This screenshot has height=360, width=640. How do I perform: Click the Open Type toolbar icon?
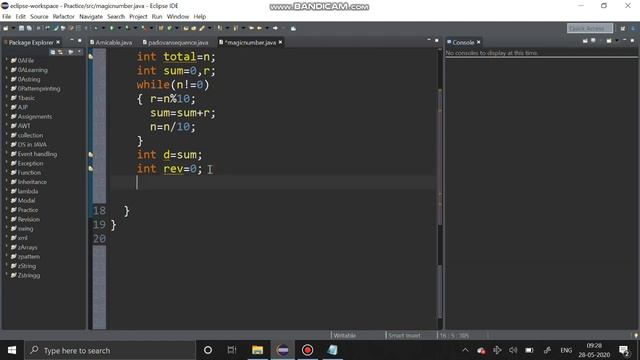[186, 28]
